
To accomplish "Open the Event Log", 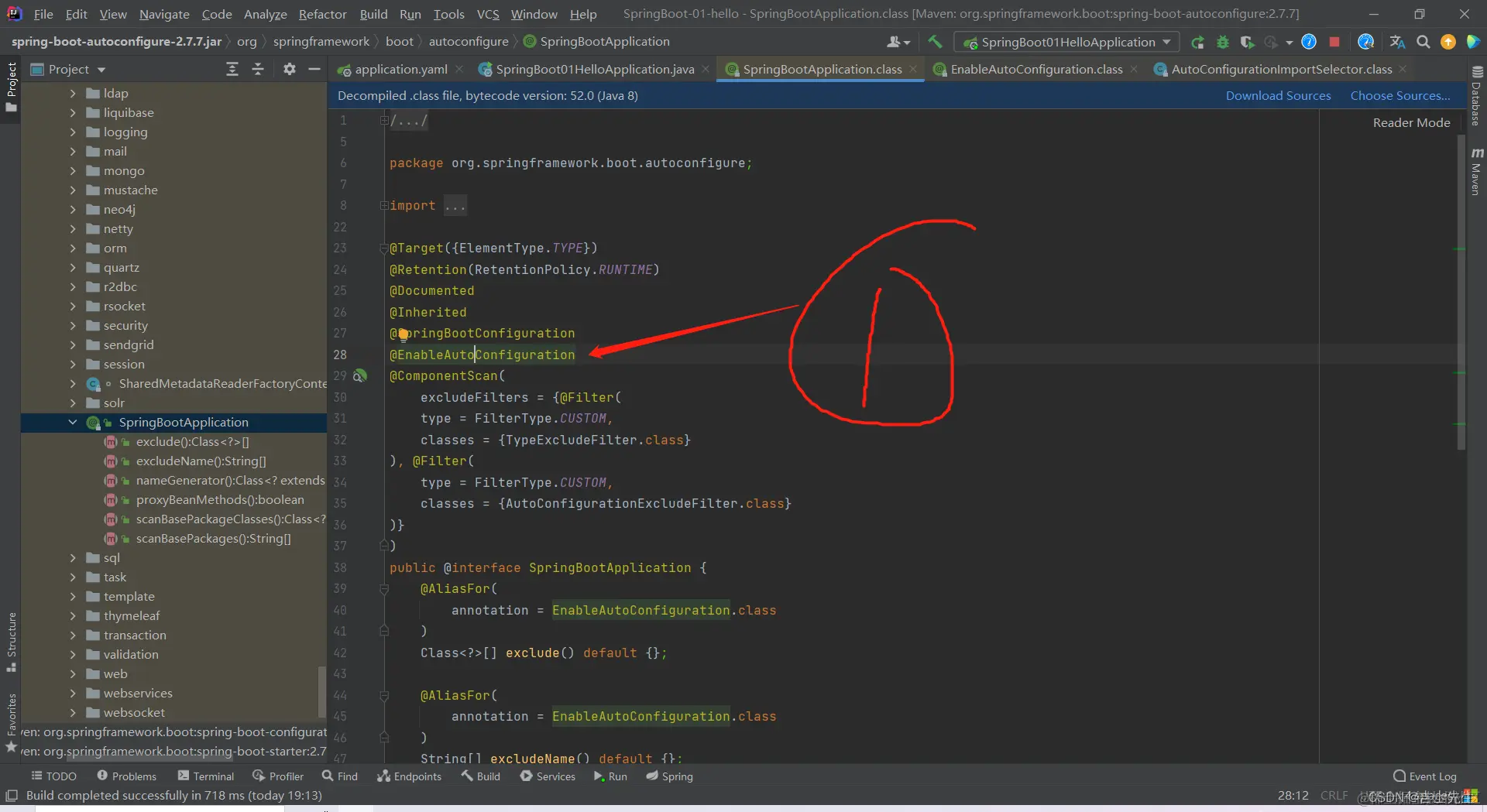I will click(x=1424, y=776).
